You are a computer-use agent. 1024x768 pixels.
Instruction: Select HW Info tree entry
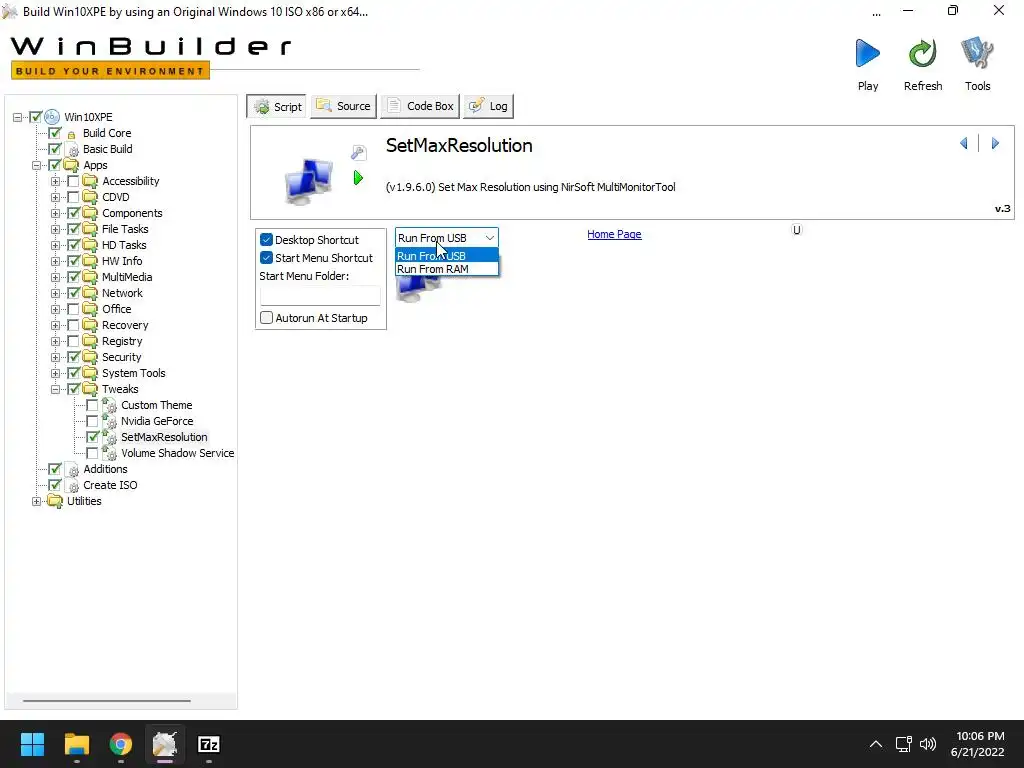(x=121, y=261)
